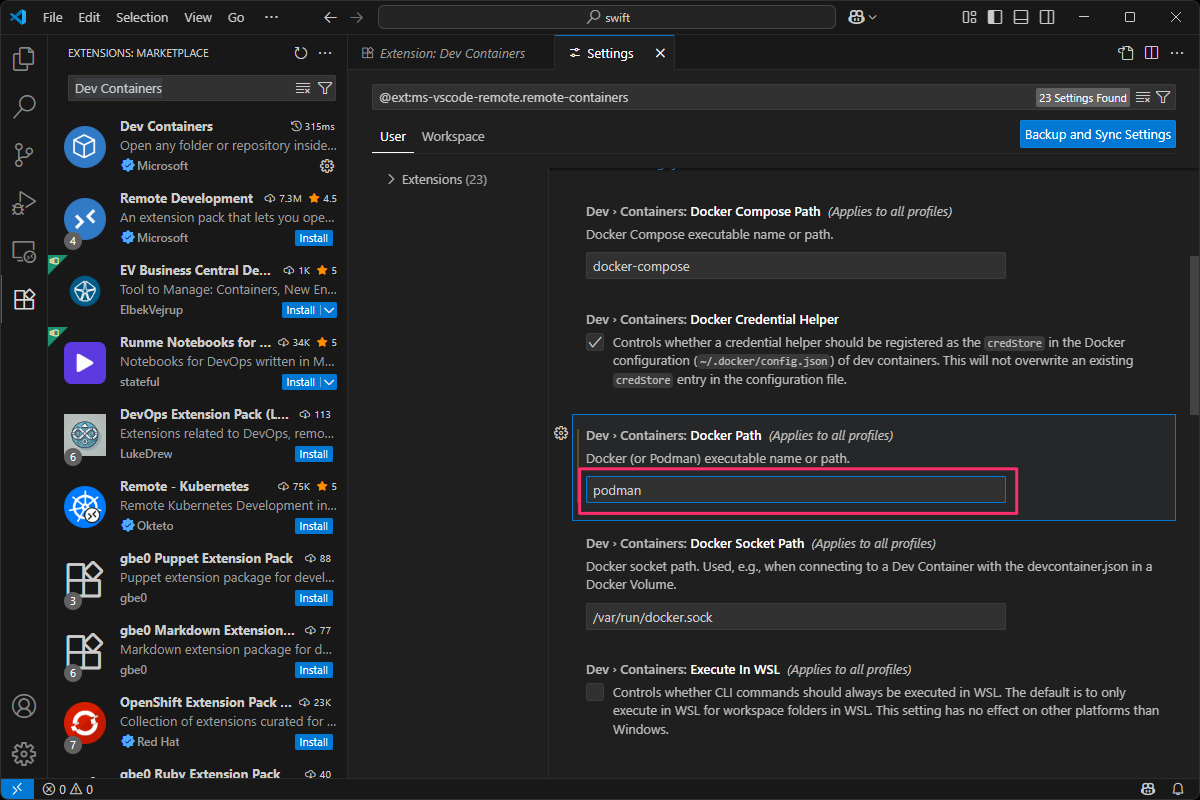Expand the Extensions (23) settings tree
The width and height of the screenshot is (1200, 800).
(391, 179)
